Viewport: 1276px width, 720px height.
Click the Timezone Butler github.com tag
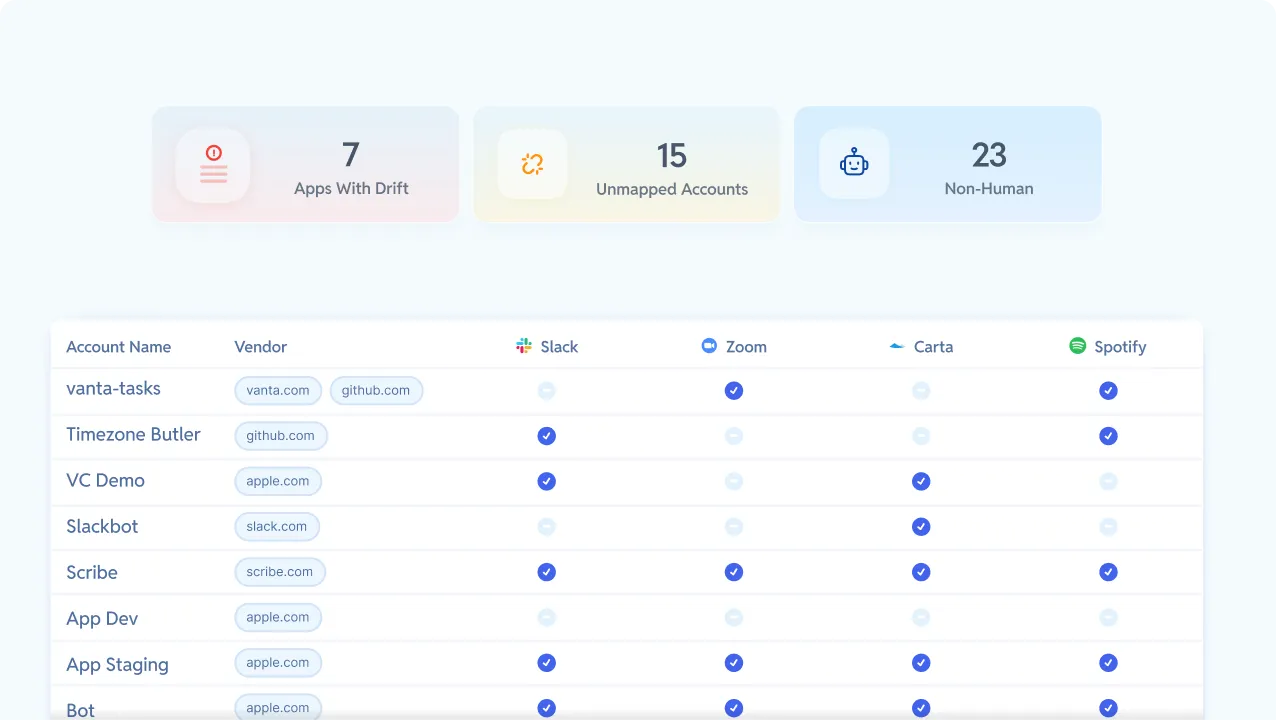(281, 436)
